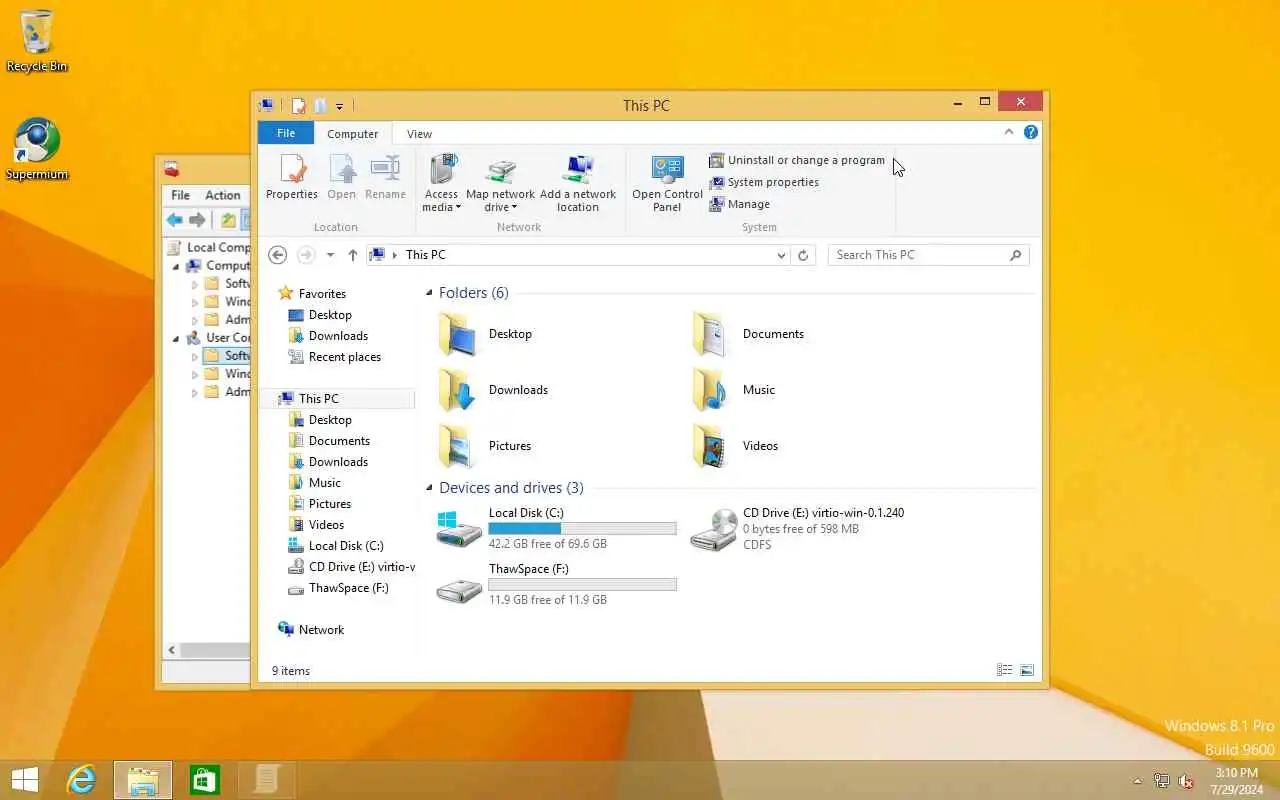This screenshot has height=800, width=1280.
Task: Click This PC breadcrumb in address bar
Action: [425, 255]
